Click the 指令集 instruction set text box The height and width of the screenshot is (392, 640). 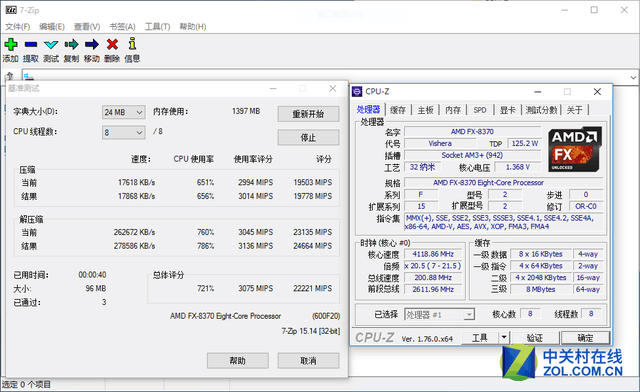click(504, 222)
